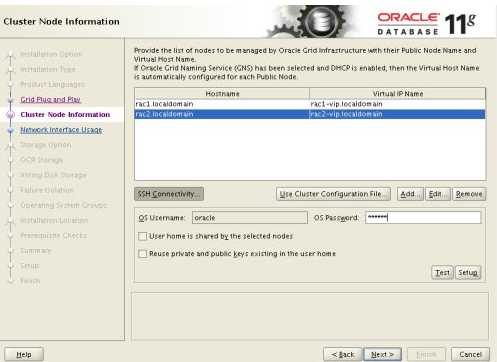Screen dimensions: 497x362
Task: Add a new cluster node
Action: pyautogui.click(x=410, y=194)
